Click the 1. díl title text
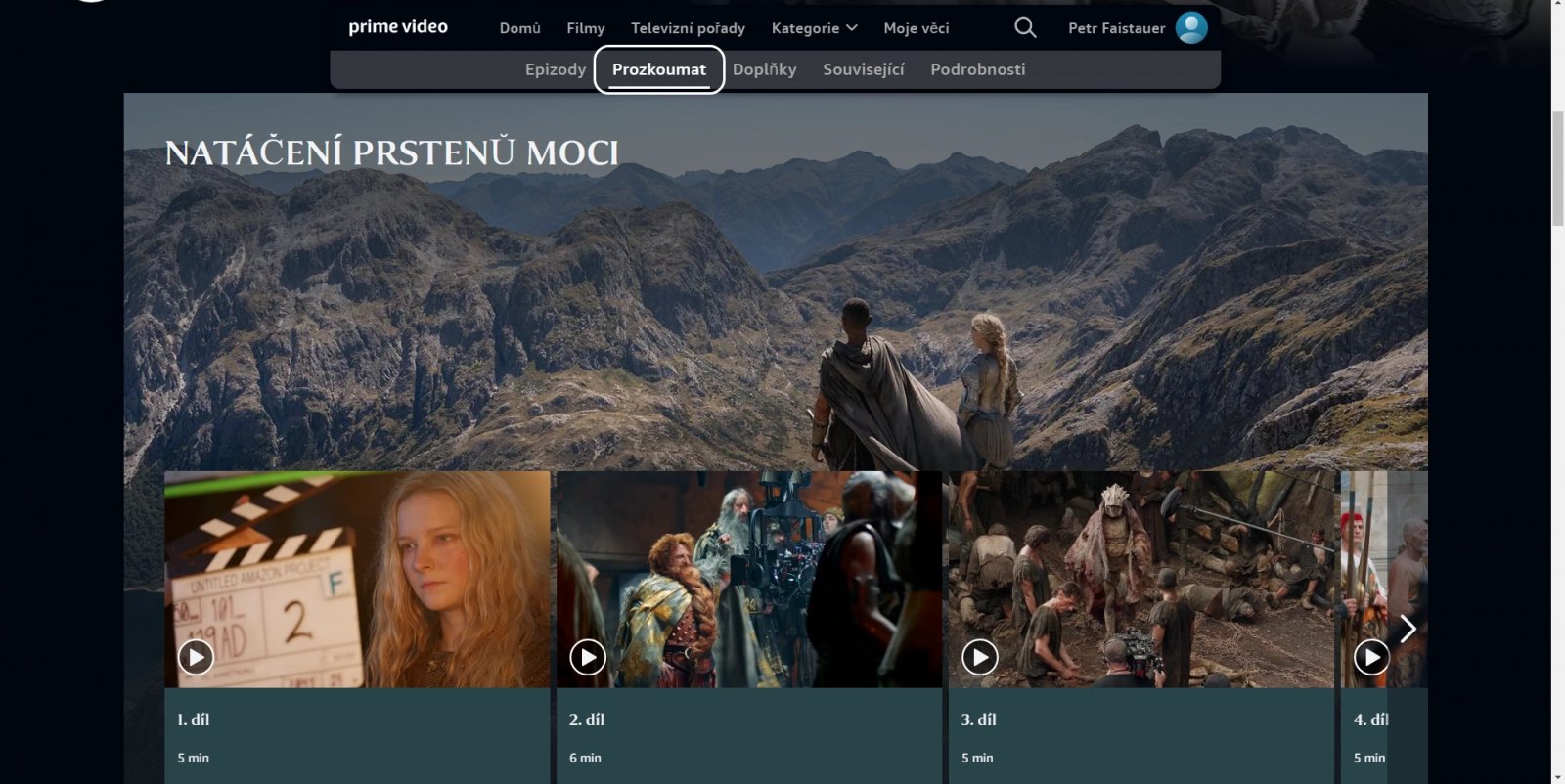Viewport: 1565px width, 784px height. click(193, 719)
